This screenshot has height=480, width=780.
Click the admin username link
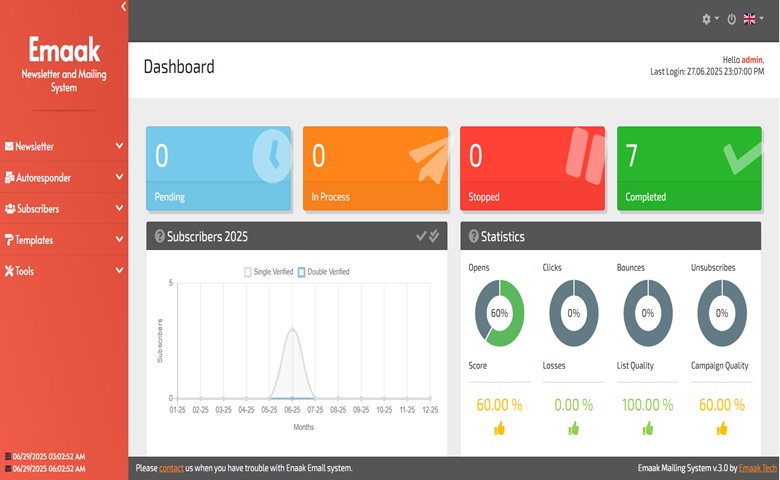pos(752,60)
